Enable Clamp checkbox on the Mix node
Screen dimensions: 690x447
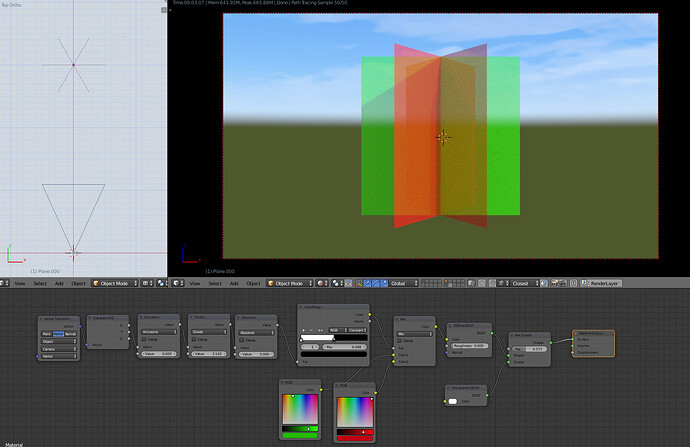pos(400,341)
